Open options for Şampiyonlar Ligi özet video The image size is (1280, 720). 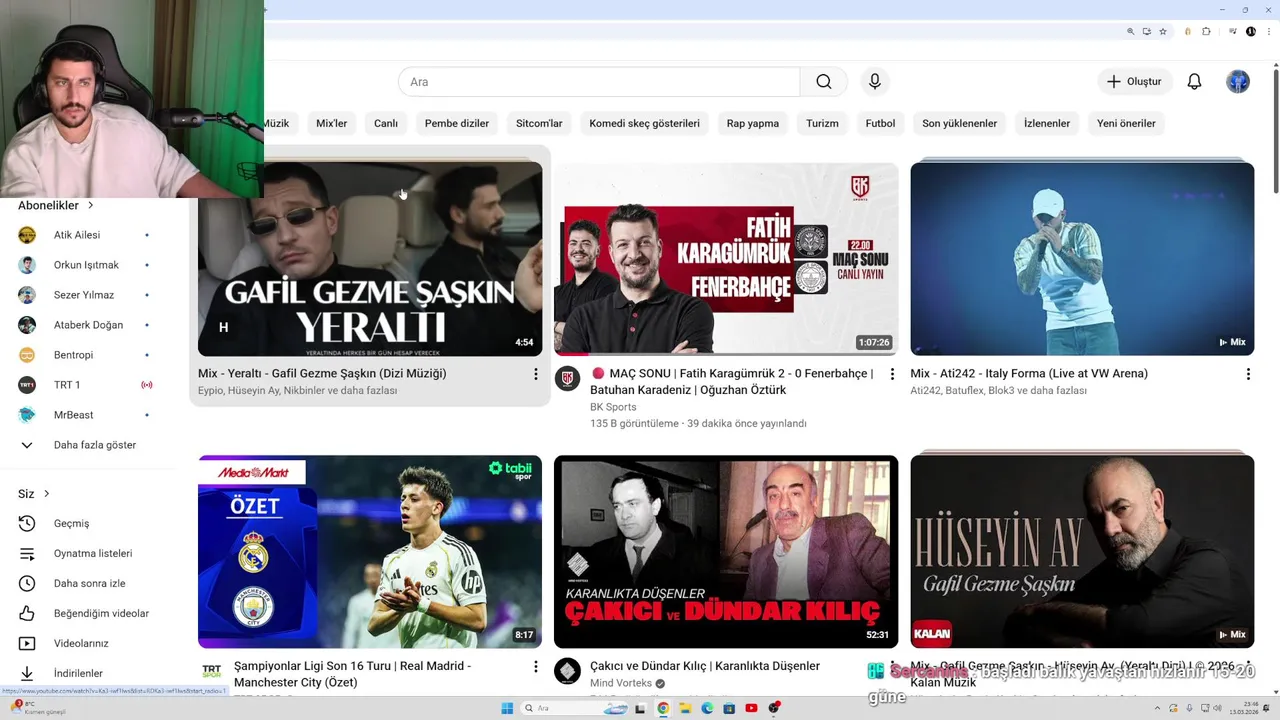[536, 667]
